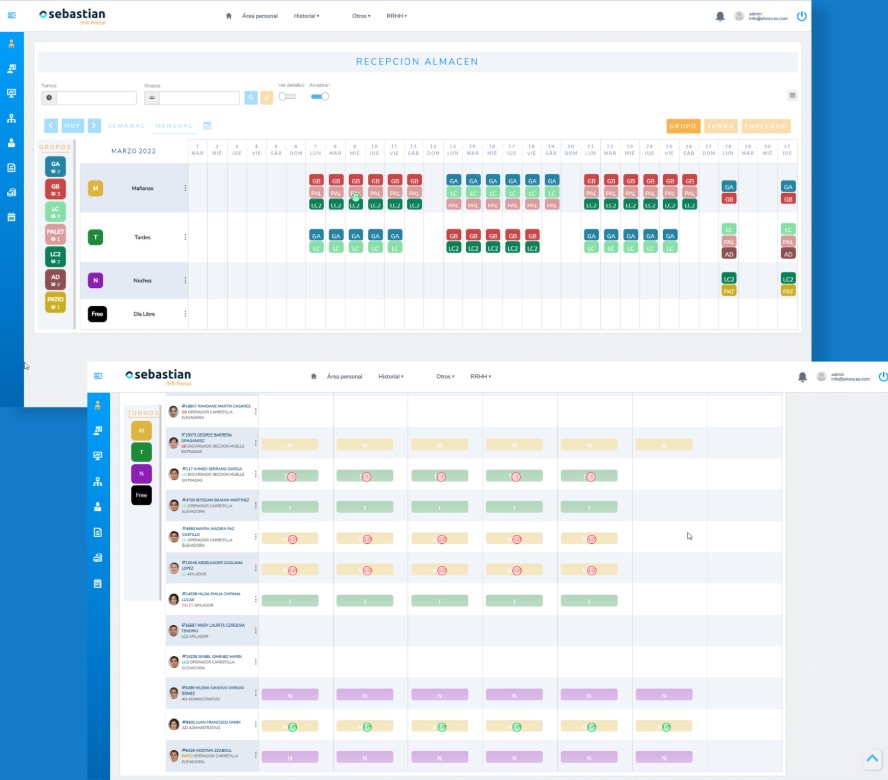This screenshot has height=780, width=888.
Task: Click the blue search button beside Grupos field
Action: pyautogui.click(x=251, y=98)
